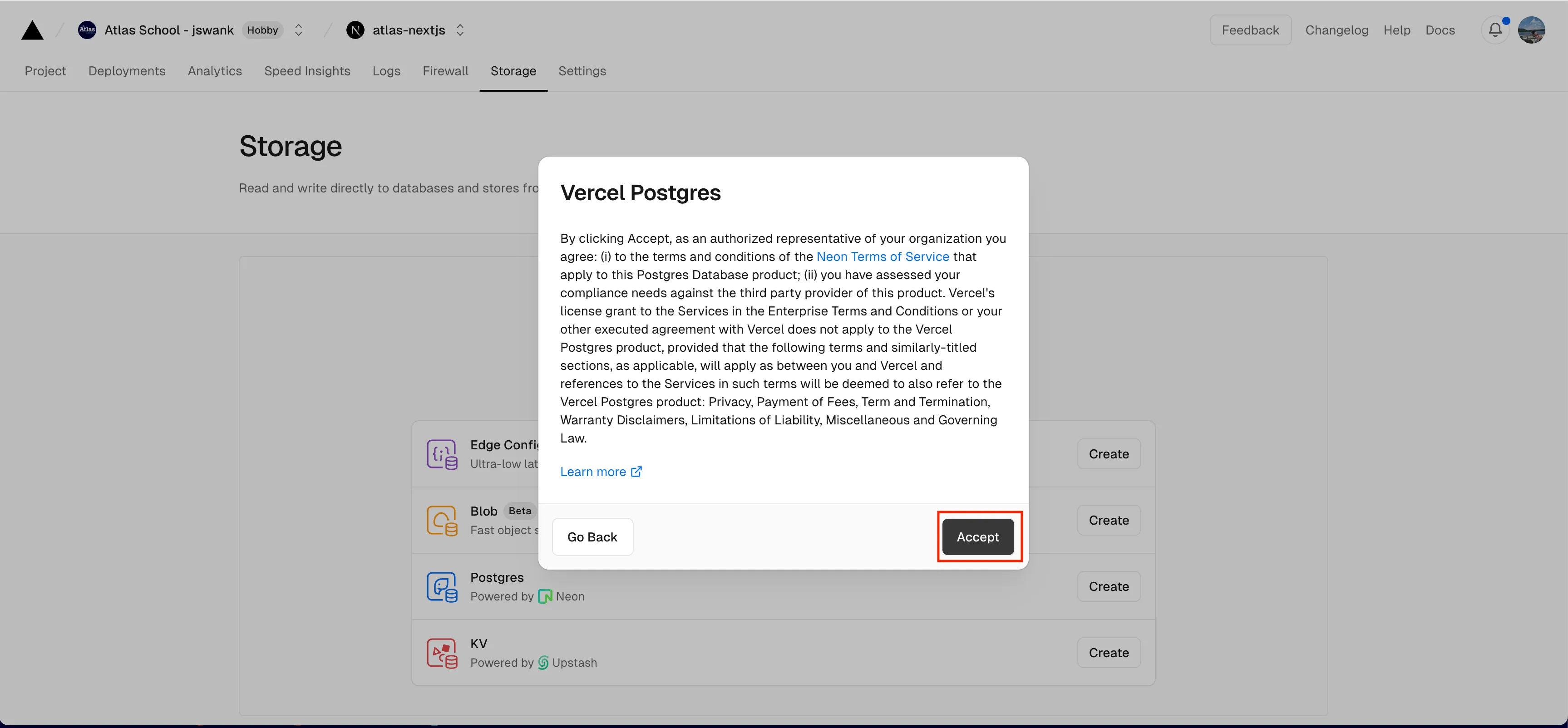Click the Learn more external-link icon
Image resolution: width=1568 pixels, height=728 pixels.
(636, 472)
